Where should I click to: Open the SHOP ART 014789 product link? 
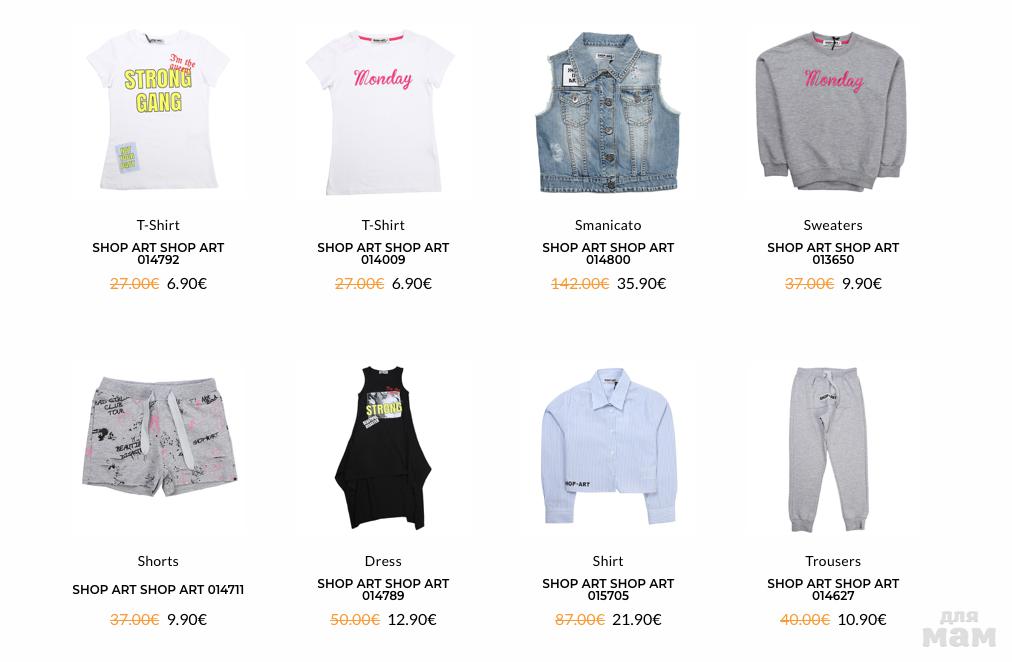pos(383,590)
